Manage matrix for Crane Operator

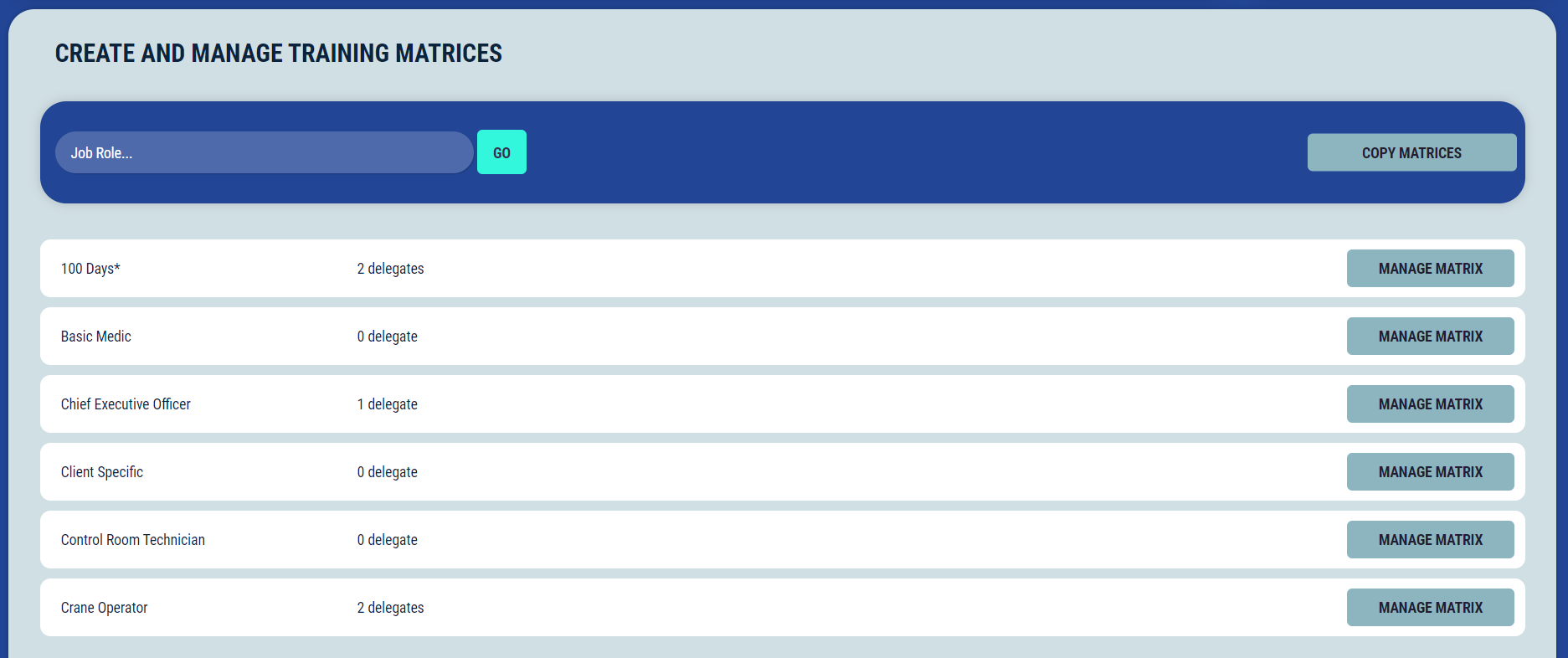pos(1430,608)
